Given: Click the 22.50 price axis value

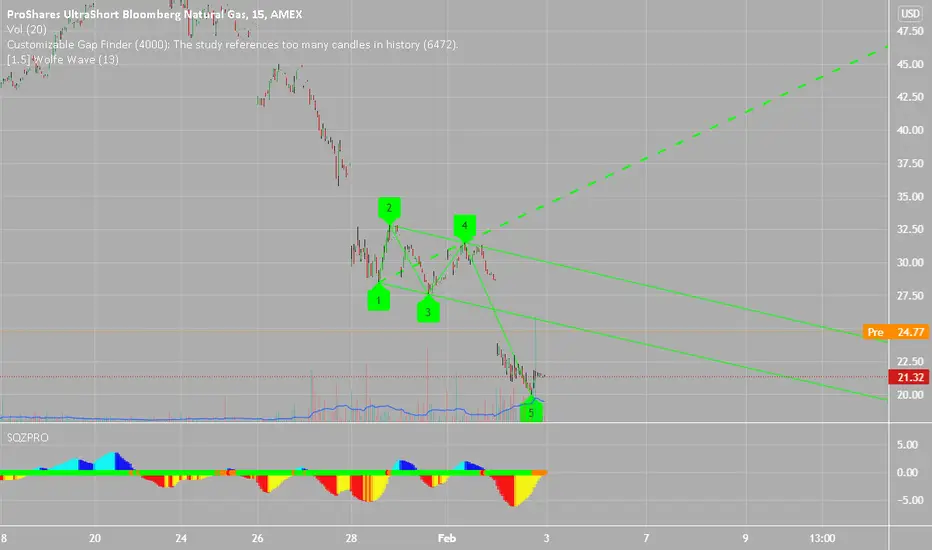Looking at the screenshot, I should [910, 362].
